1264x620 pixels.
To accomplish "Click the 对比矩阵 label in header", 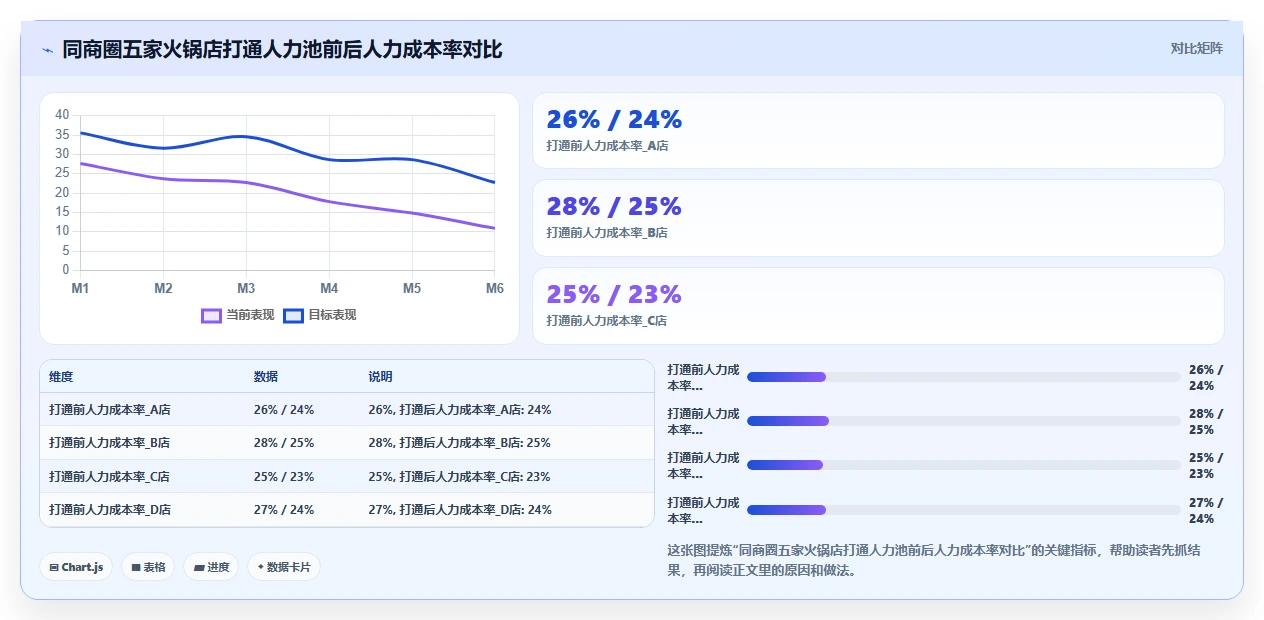I will [1196, 48].
